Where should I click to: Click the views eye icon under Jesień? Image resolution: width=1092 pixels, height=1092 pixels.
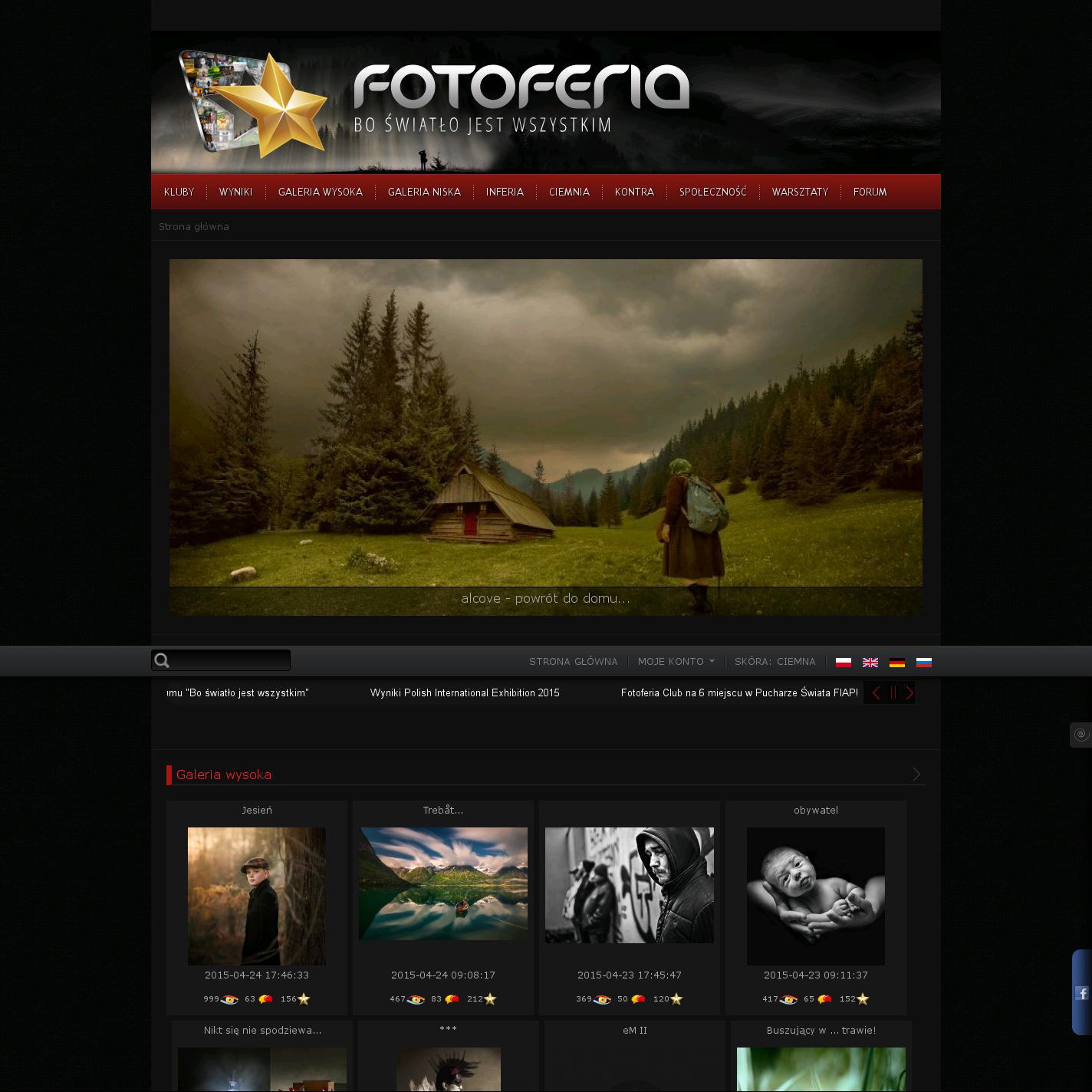click(x=229, y=999)
